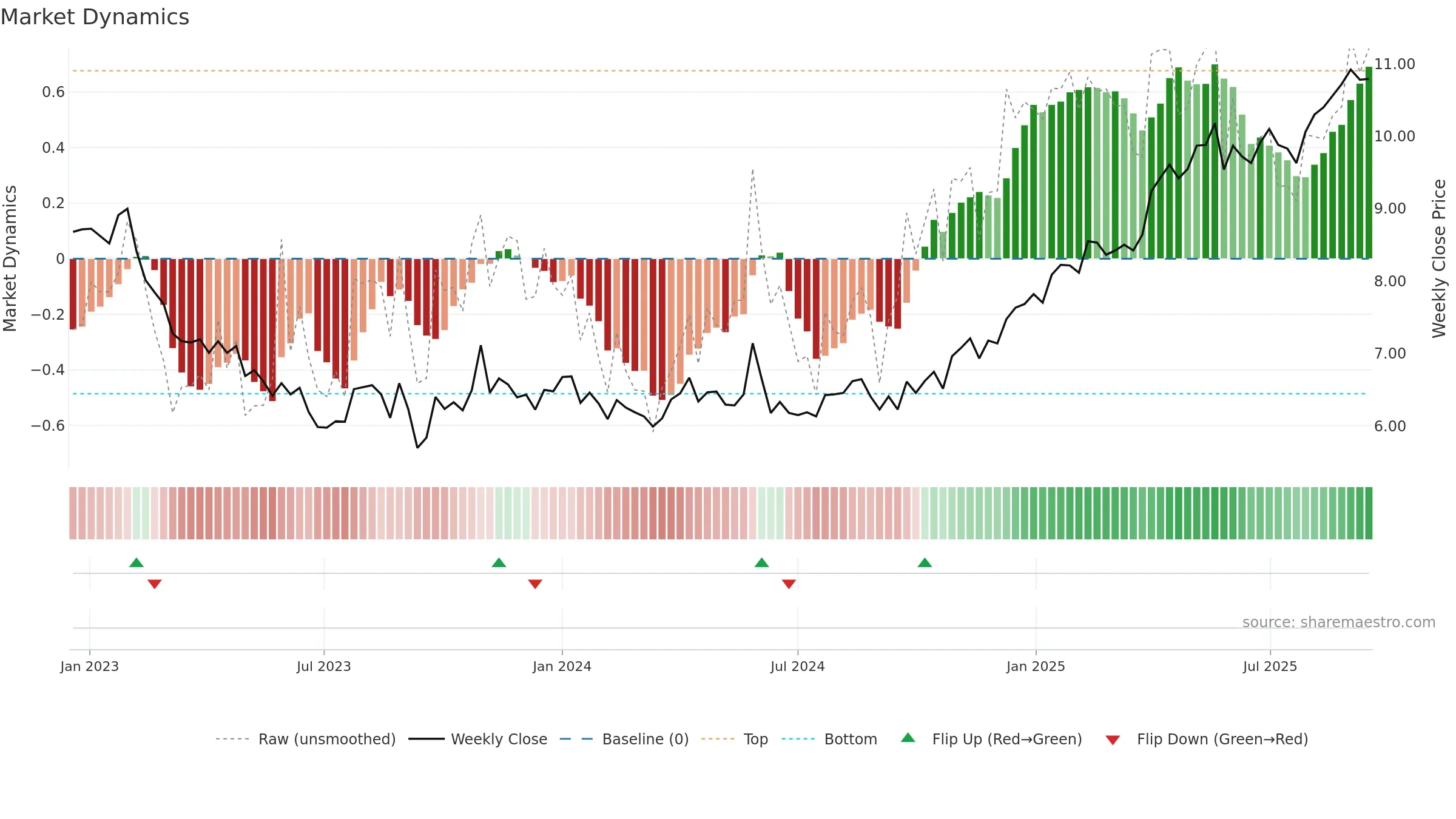The height and width of the screenshot is (819, 1456).
Task: Click the Jul 2023 x-axis label
Action: pyautogui.click(x=324, y=666)
